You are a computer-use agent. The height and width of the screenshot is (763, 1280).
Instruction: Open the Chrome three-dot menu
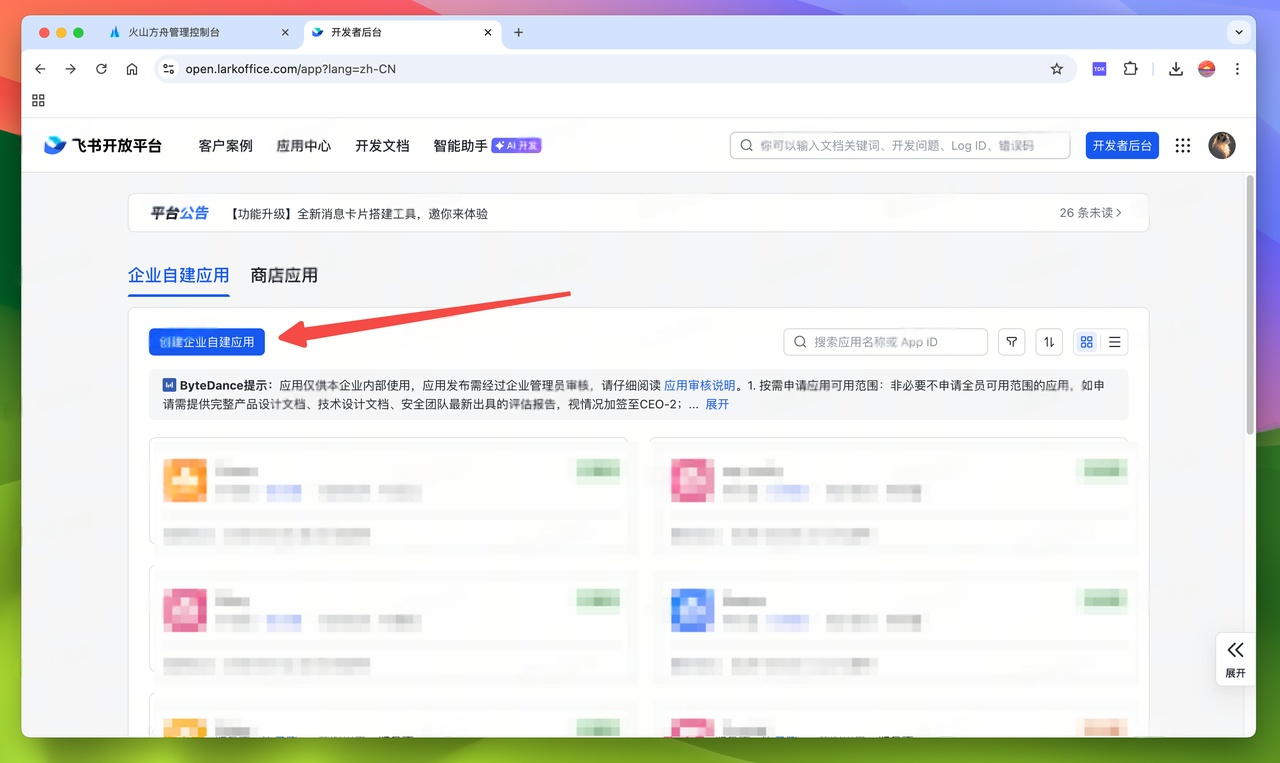(1237, 68)
